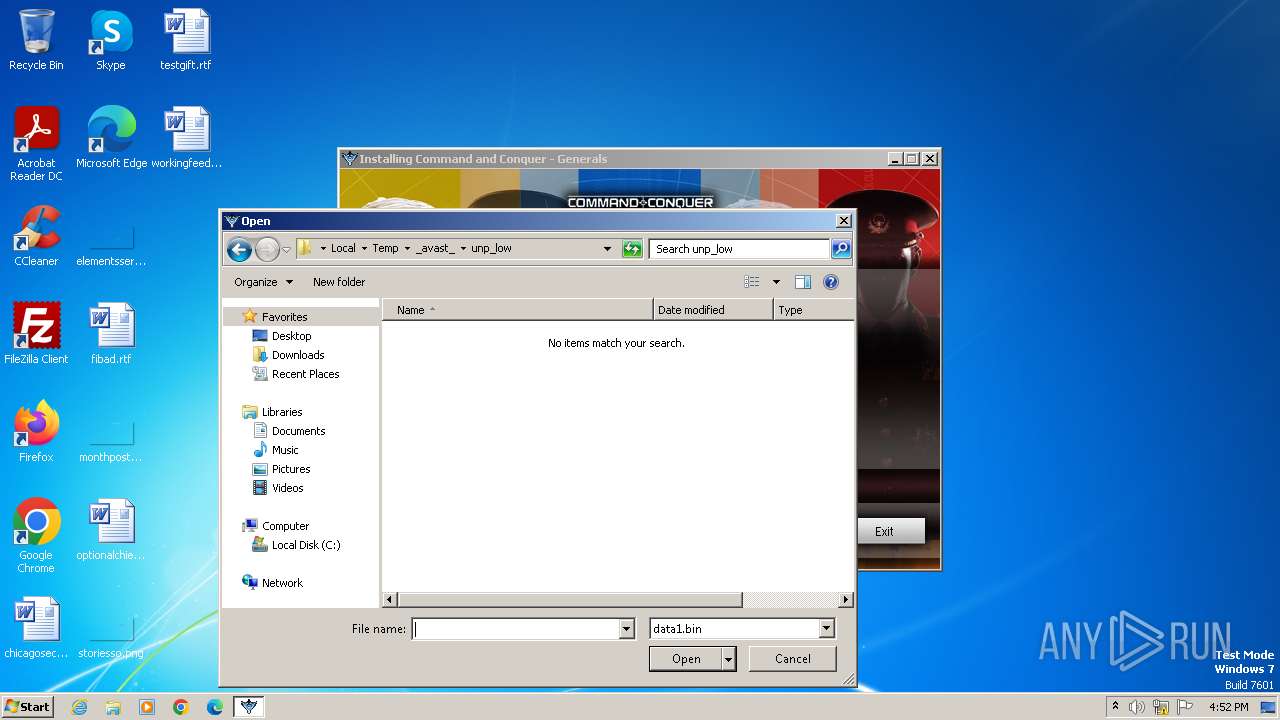Expand the address bar previous locations dropdown
The width and height of the screenshot is (1280, 720).
(x=607, y=249)
